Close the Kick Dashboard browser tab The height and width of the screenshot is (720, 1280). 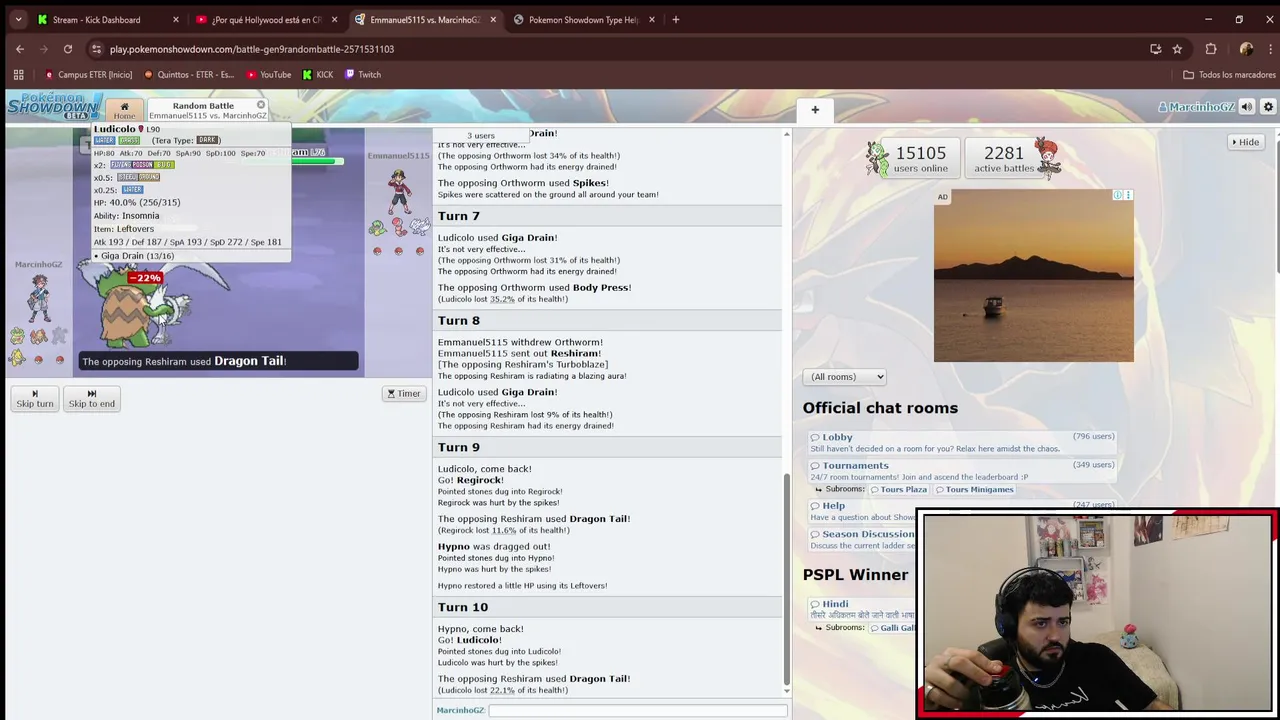pos(176,20)
